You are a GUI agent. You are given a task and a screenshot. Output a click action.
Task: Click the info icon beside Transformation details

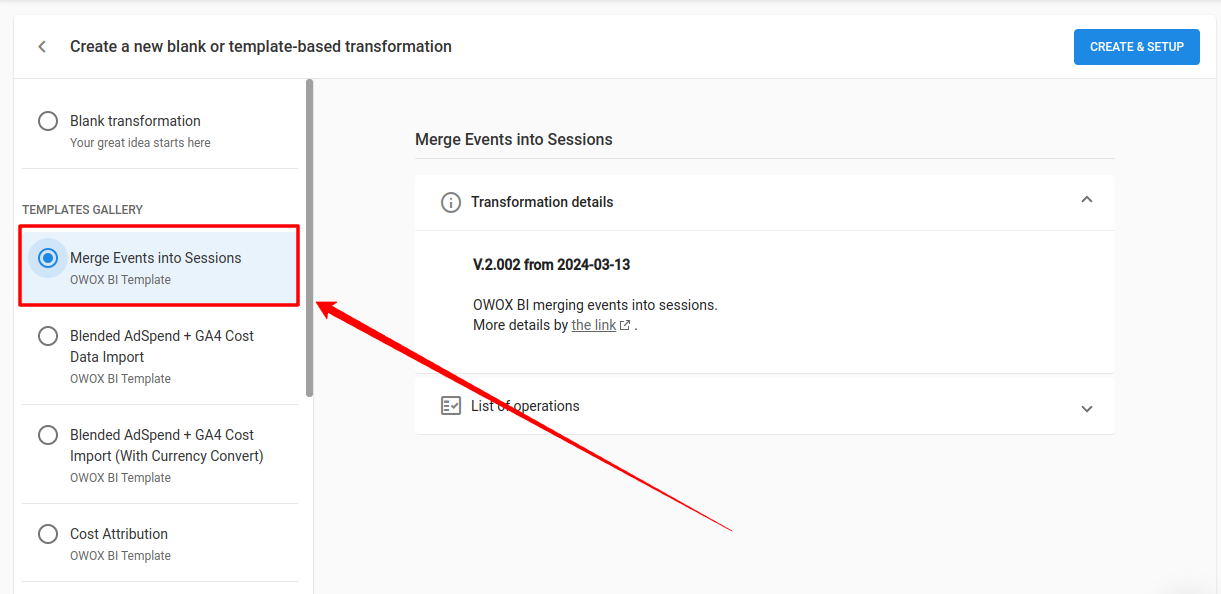pos(450,202)
